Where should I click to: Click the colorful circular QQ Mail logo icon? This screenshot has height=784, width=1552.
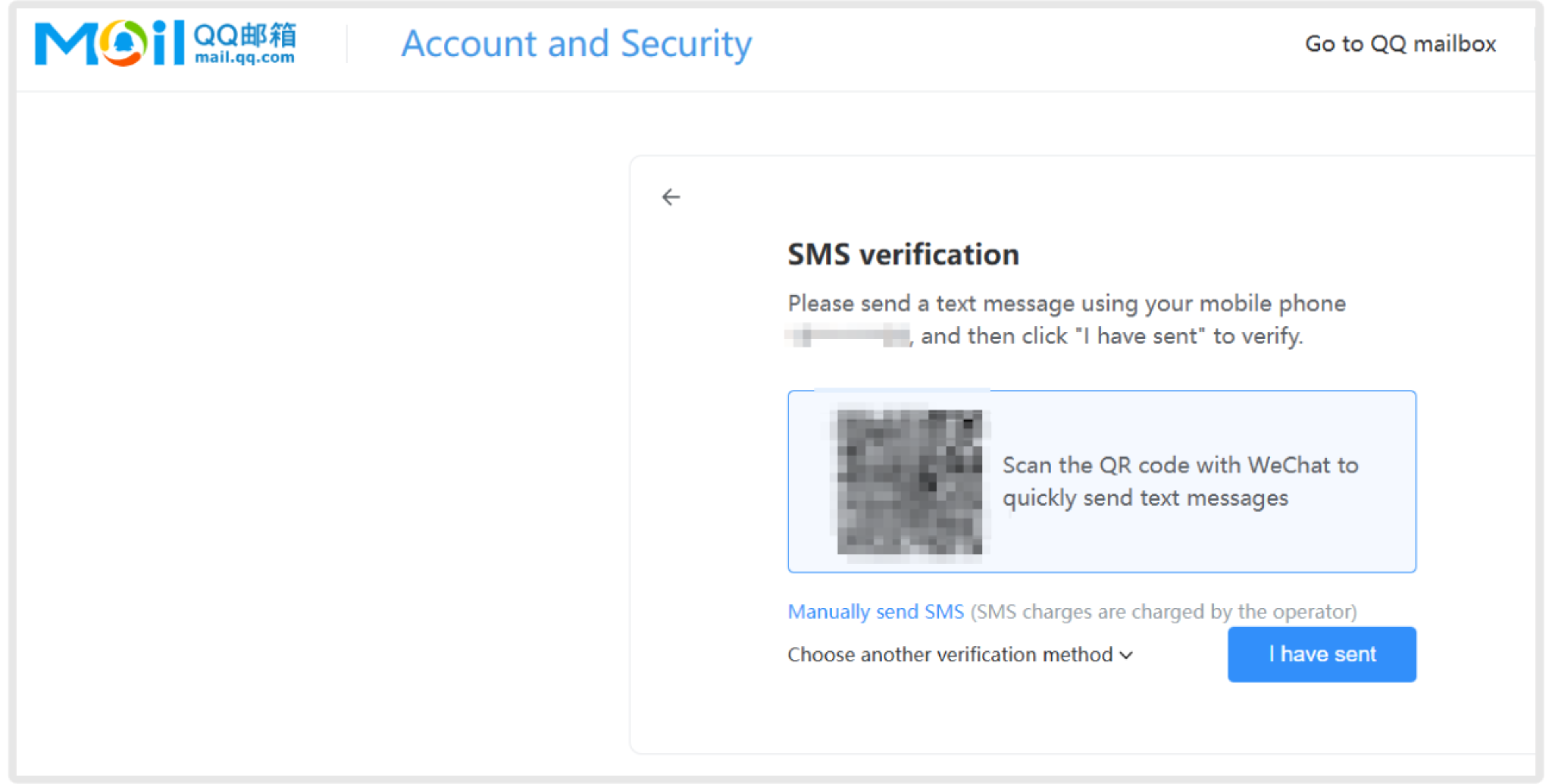coord(123,43)
